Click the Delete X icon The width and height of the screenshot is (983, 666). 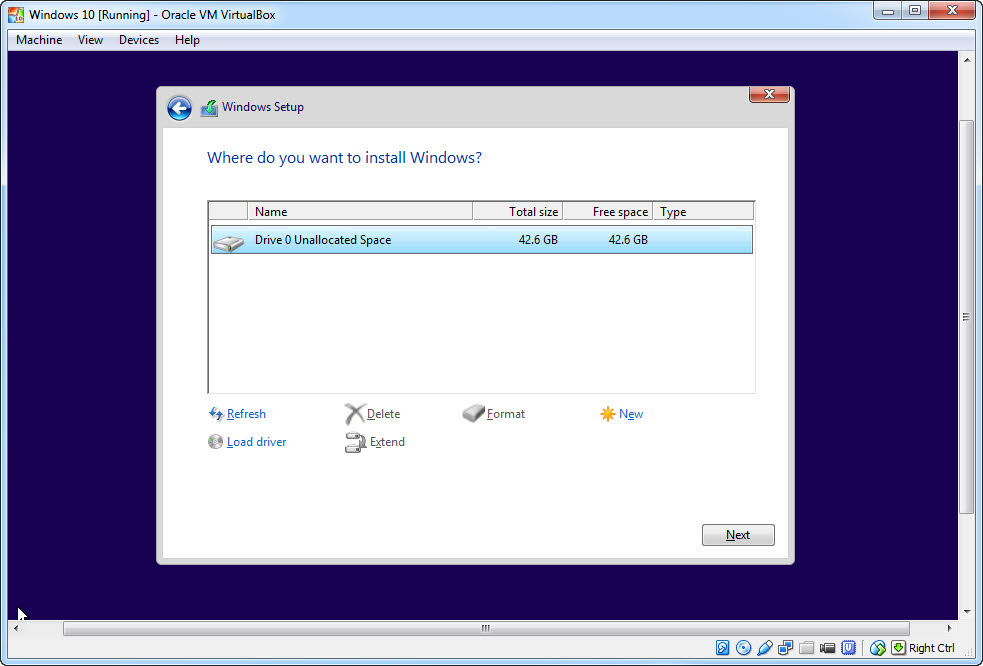point(354,414)
